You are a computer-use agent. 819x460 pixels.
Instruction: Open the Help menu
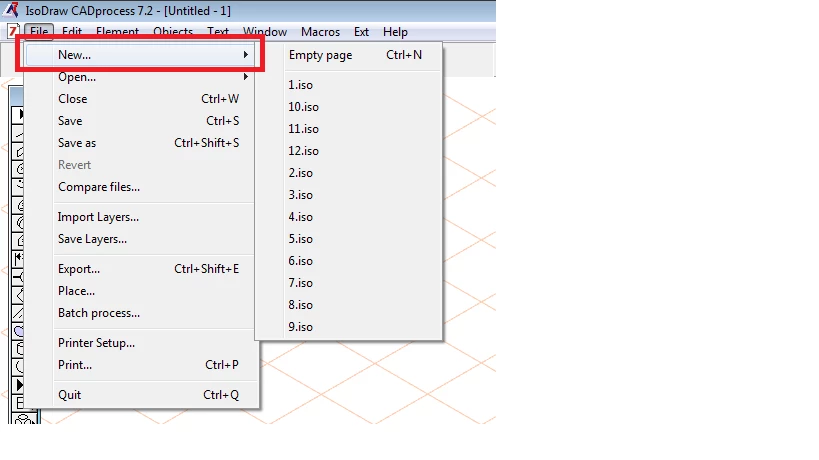[395, 32]
